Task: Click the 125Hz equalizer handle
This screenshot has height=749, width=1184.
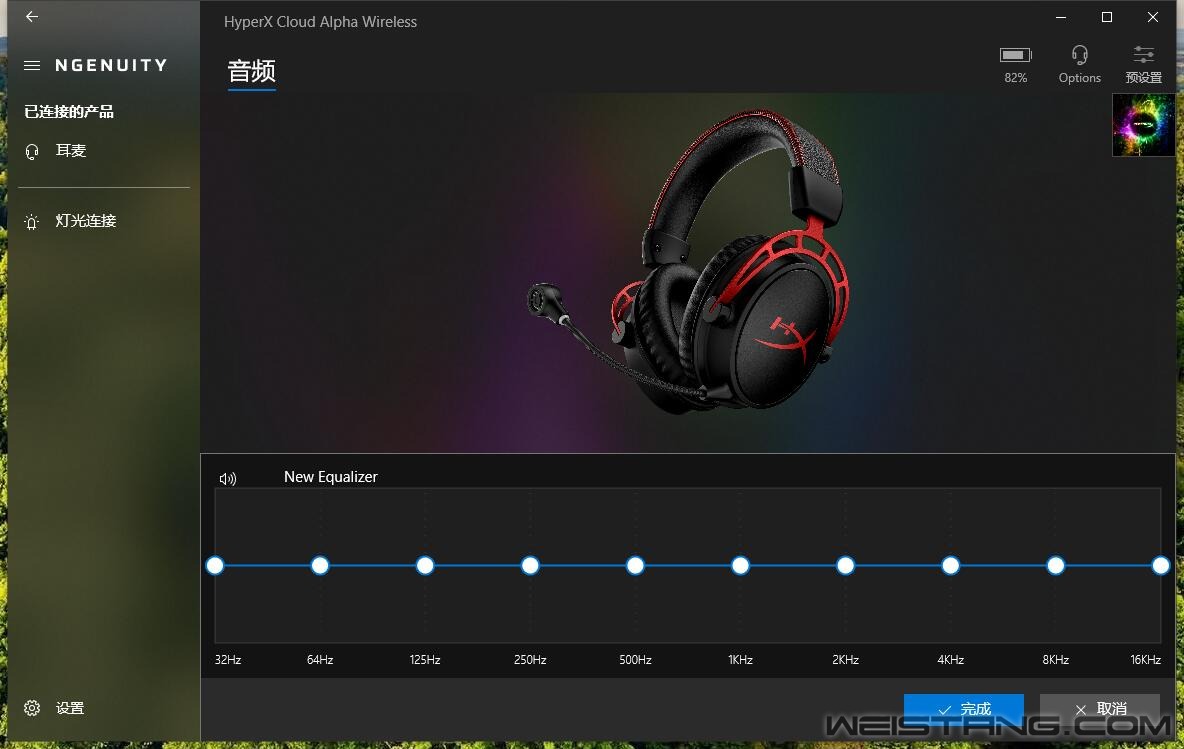Action: click(x=425, y=566)
